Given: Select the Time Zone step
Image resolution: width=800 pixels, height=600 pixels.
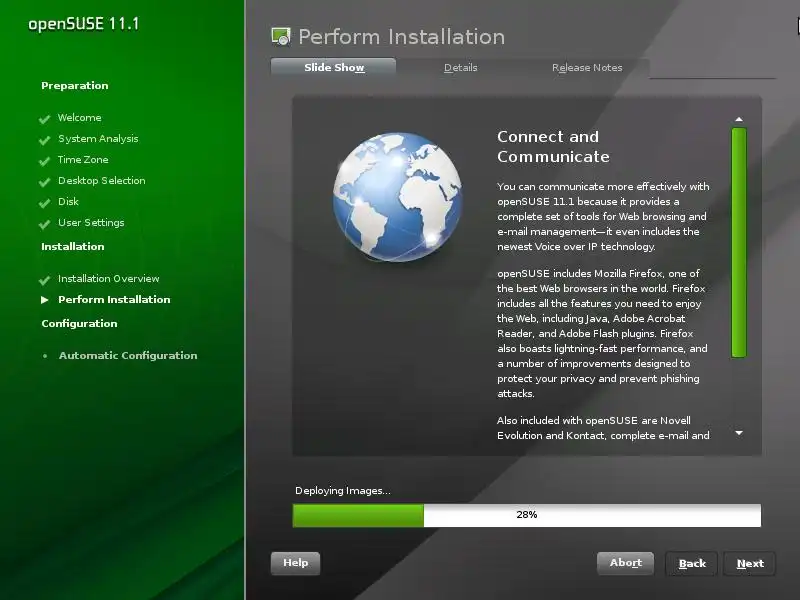Looking at the screenshot, I should click(83, 160).
